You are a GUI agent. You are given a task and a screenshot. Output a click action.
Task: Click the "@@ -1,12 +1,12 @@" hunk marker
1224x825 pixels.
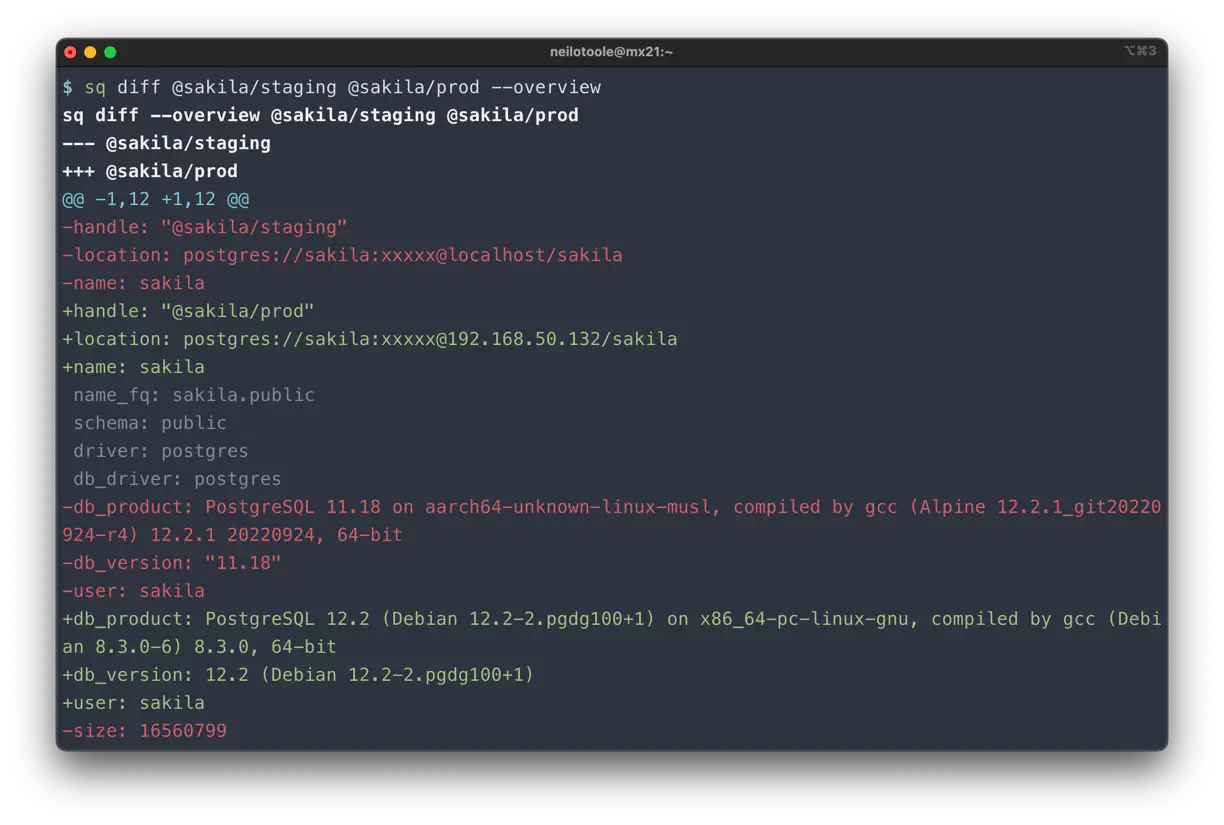(155, 199)
